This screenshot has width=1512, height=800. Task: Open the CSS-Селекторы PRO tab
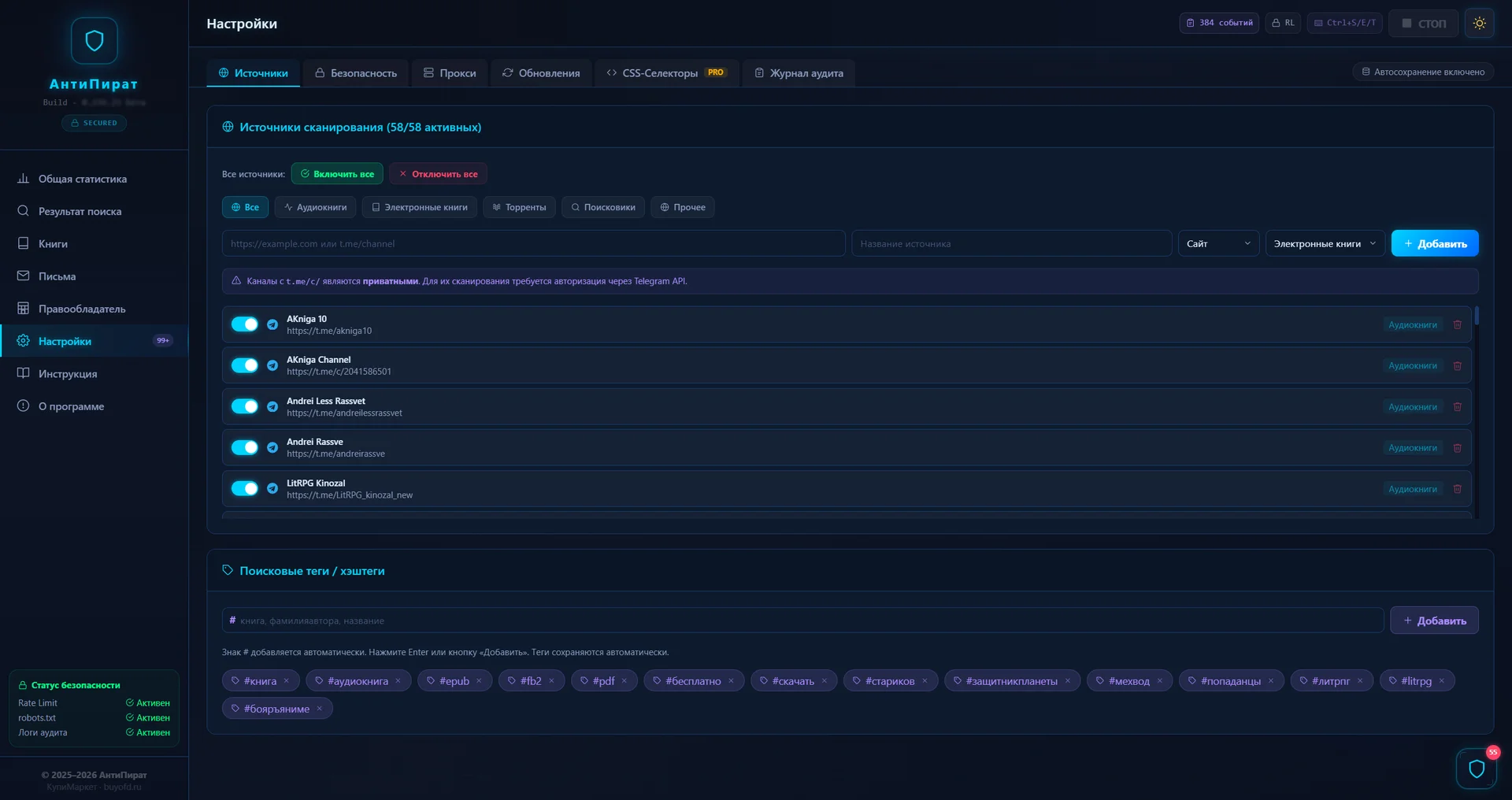tap(666, 73)
